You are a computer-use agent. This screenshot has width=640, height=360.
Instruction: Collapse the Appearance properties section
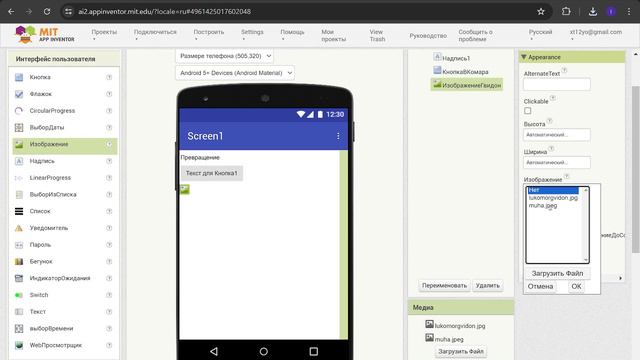click(x=524, y=57)
